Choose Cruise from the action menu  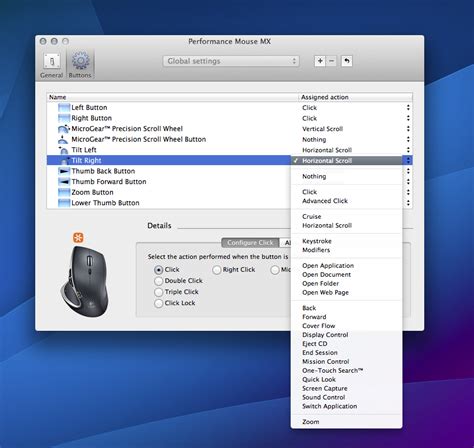[x=347, y=217]
